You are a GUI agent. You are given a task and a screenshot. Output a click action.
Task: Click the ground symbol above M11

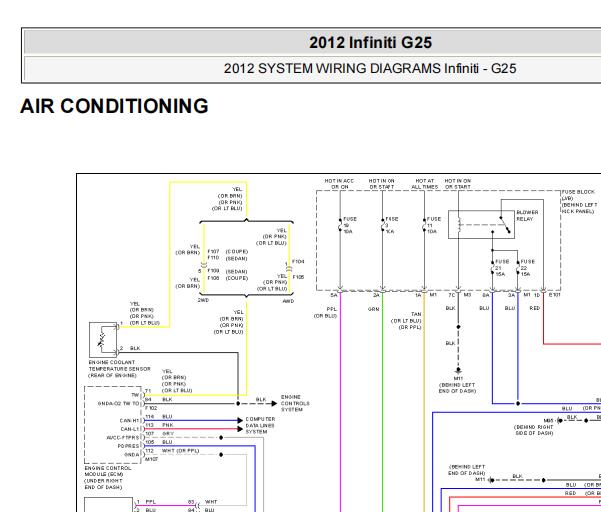(x=458, y=371)
